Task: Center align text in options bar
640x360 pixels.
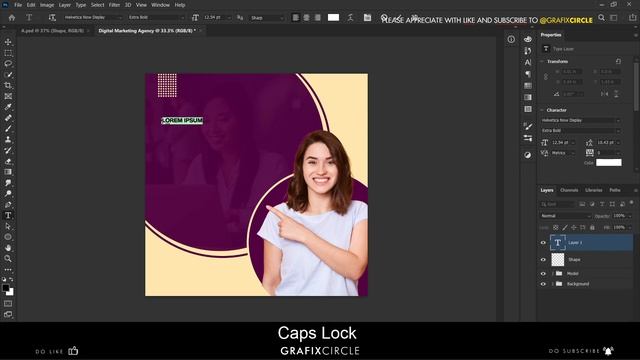Action: 307,18
